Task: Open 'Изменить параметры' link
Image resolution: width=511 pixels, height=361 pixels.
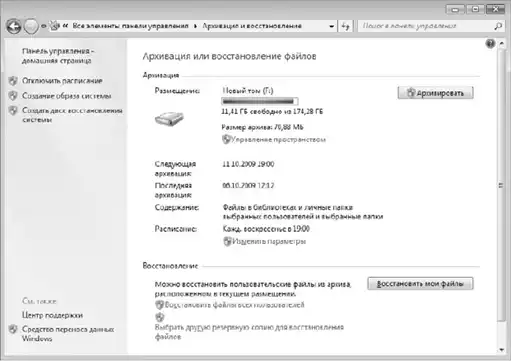Action: [269, 241]
